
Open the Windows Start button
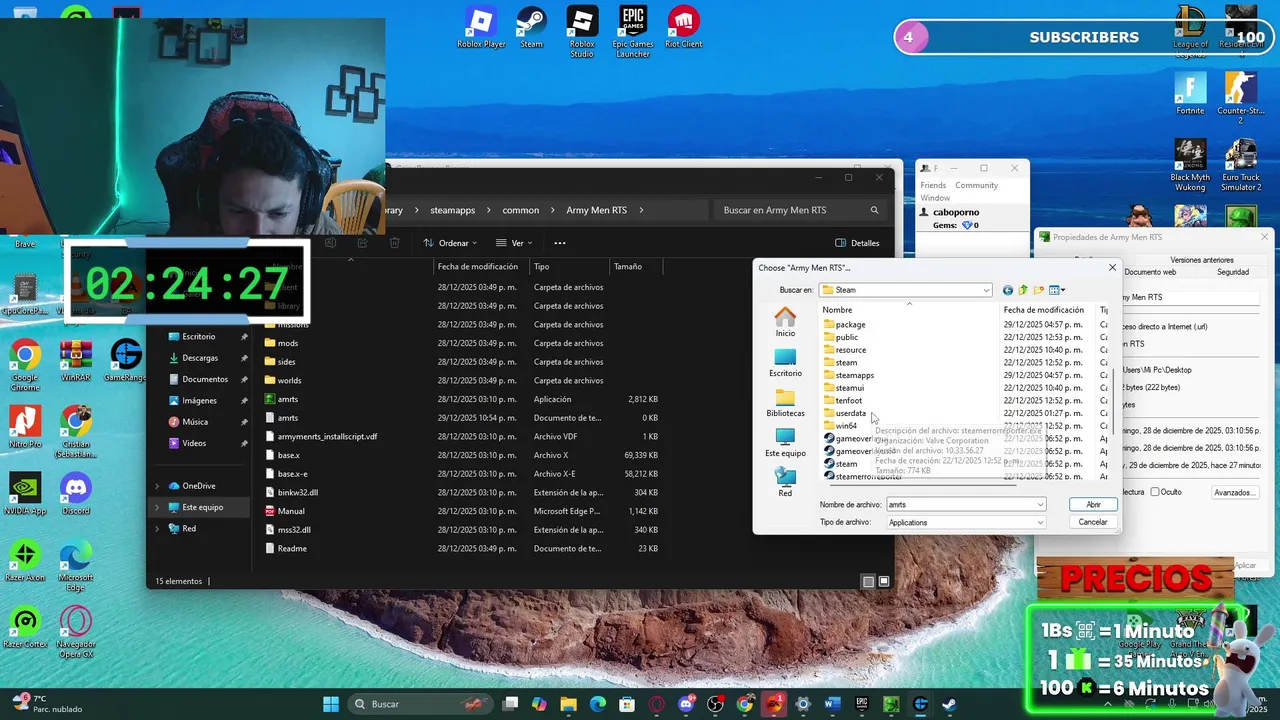tap(330, 704)
